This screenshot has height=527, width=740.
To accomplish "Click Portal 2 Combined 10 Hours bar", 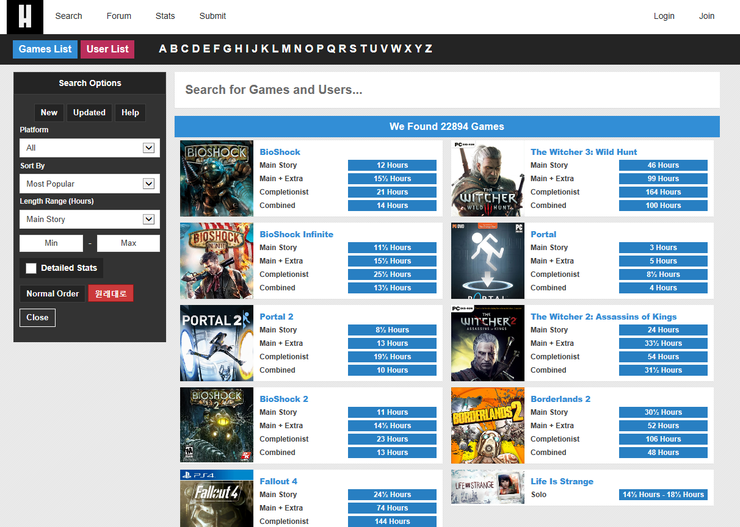I will click(392, 370).
